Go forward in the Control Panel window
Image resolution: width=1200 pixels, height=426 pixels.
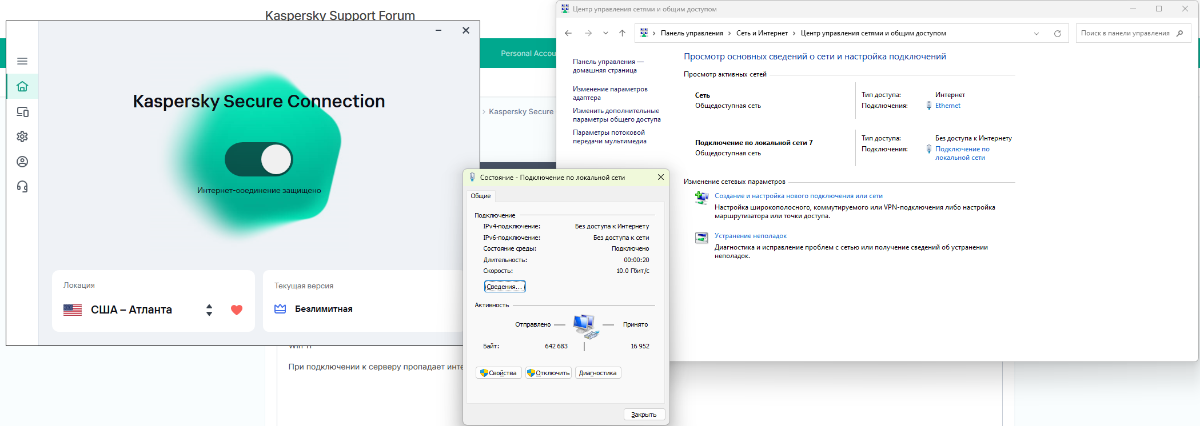tap(587, 33)
